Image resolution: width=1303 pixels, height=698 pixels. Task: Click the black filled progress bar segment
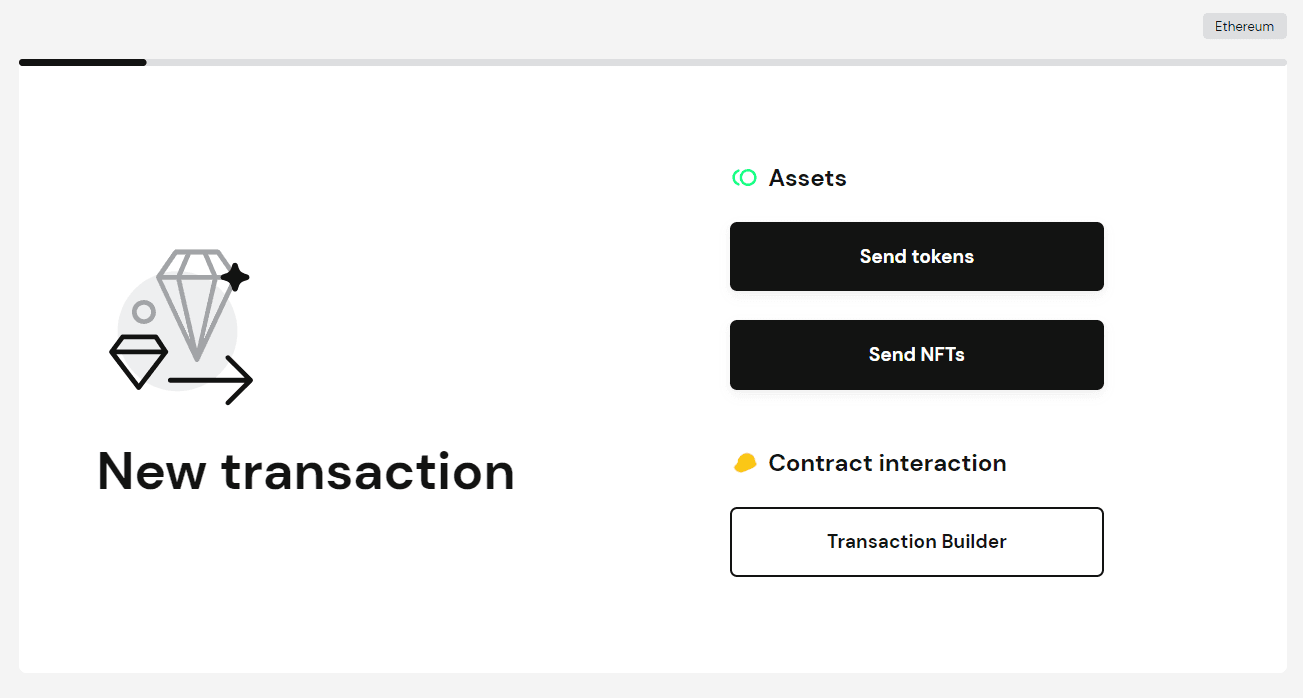click(82, 62)
